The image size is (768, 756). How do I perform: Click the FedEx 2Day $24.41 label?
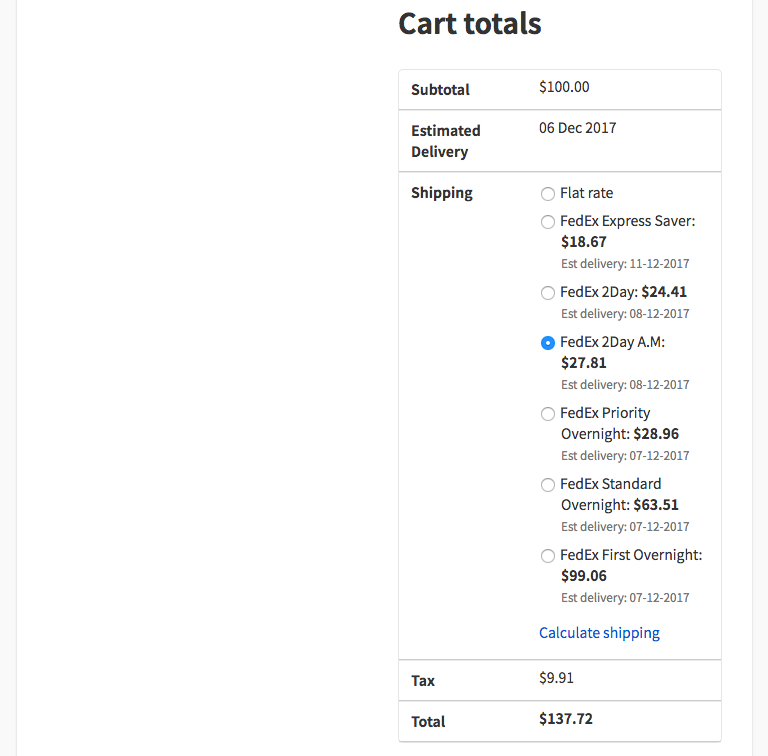(x=624, y=292)
